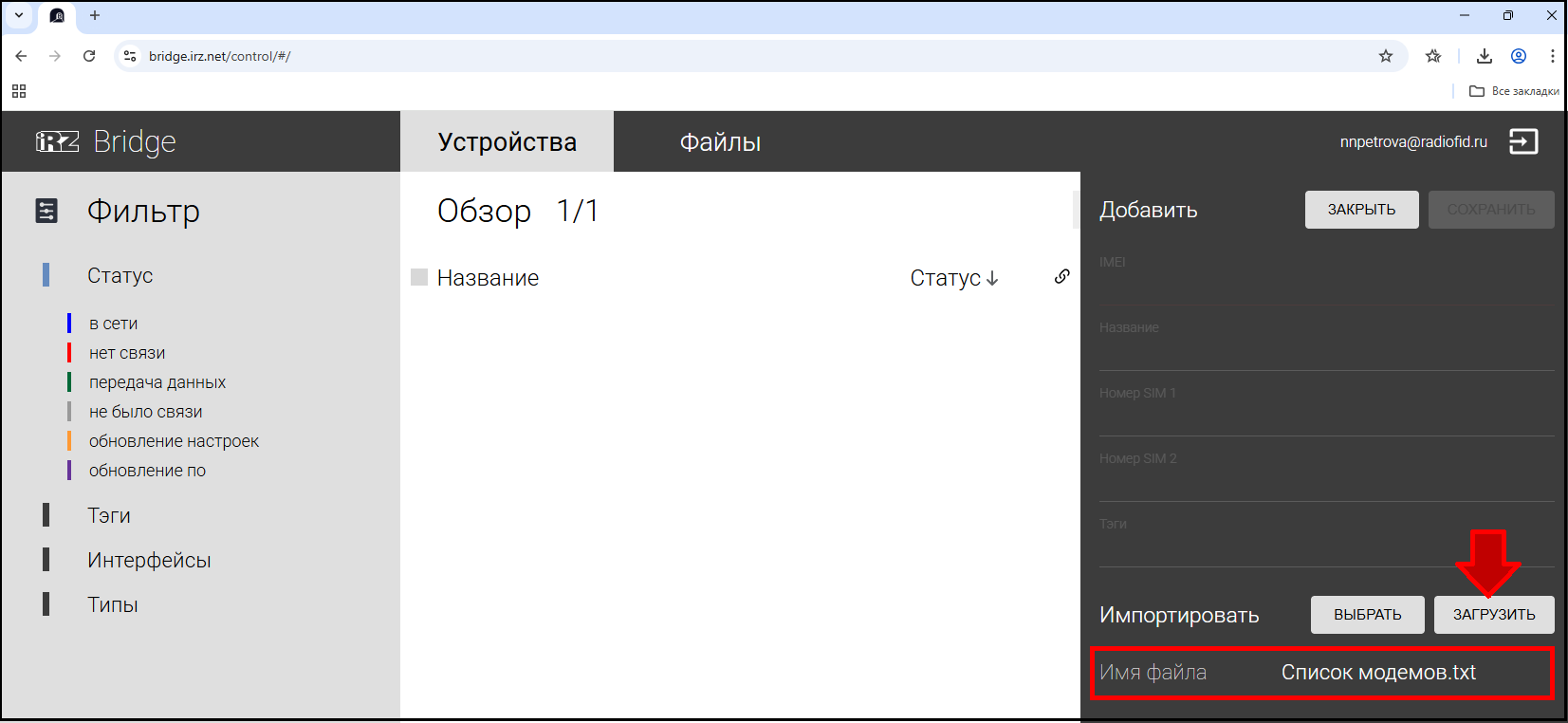The width and height of the screenshot is (1568, 723).
Task: Click the Filter panel icon
Action: point(46,211)
